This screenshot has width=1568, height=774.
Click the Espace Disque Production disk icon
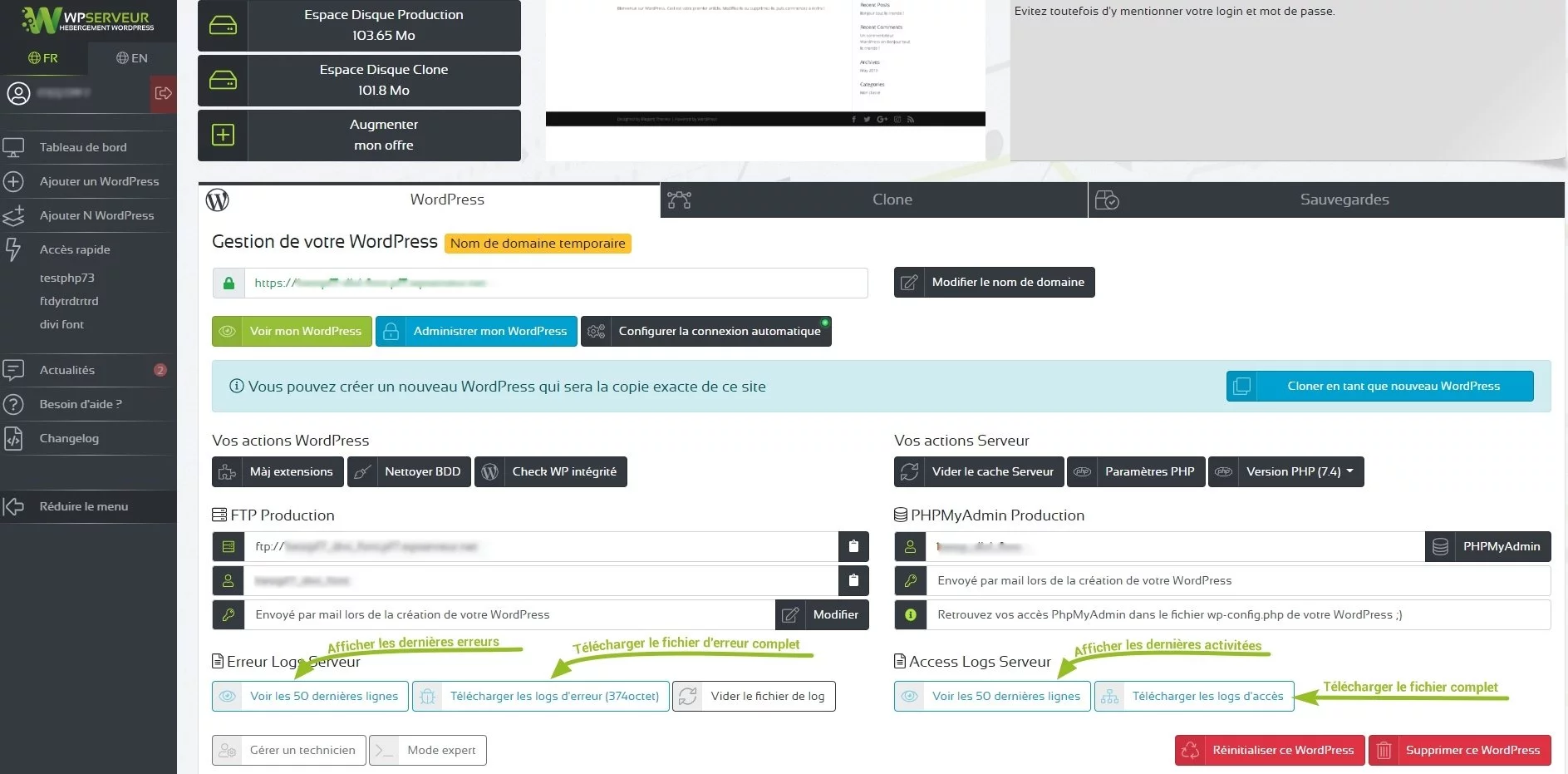pos(223,26)
